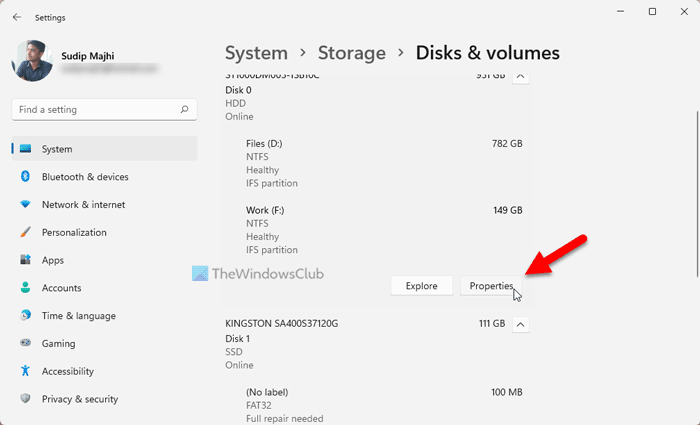700x425 pixels.
Task: Go to Personalization settings
Action: (x=74, y=232)
